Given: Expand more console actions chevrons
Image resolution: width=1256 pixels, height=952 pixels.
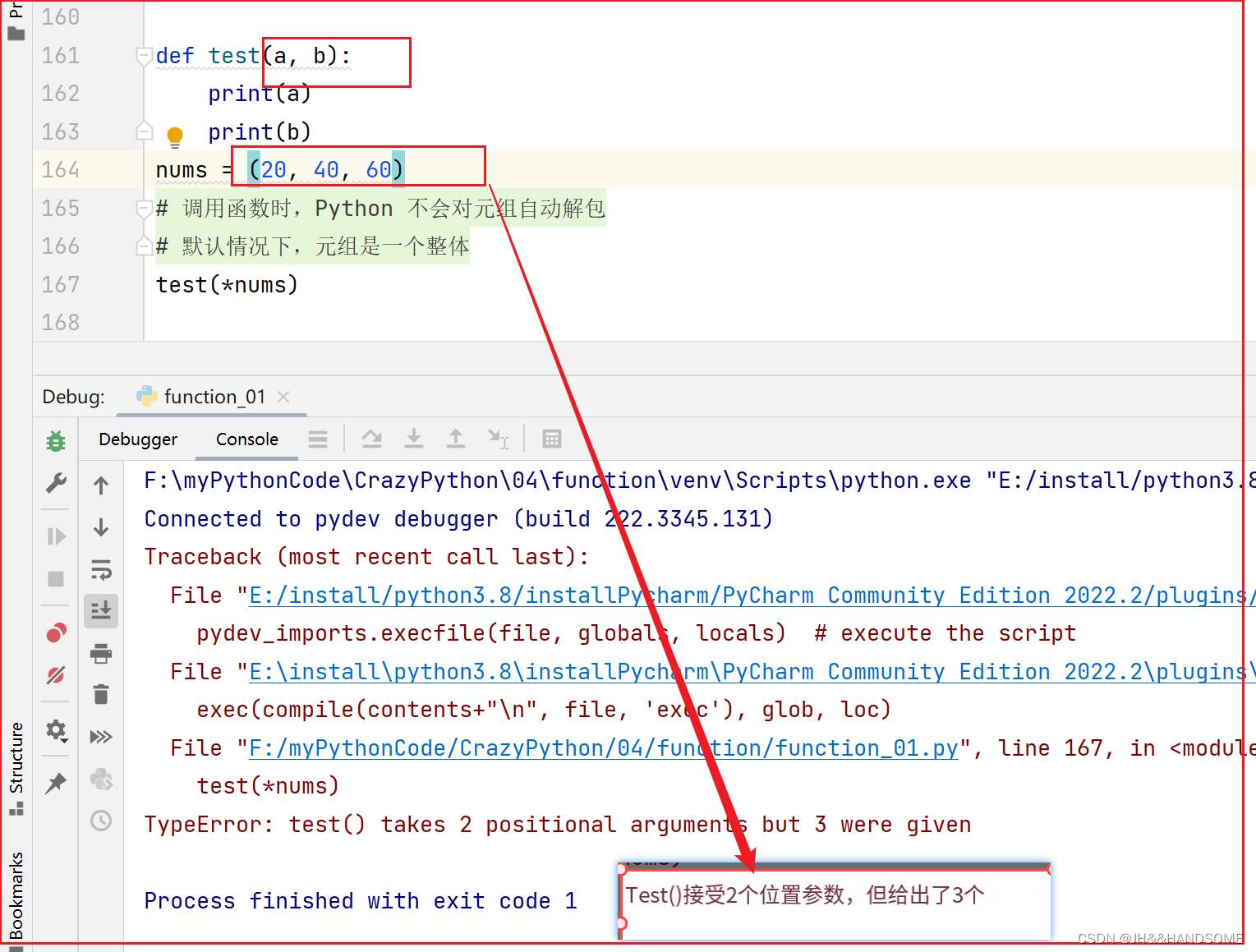Looking at the screenshot, I should tap(101, 736).
